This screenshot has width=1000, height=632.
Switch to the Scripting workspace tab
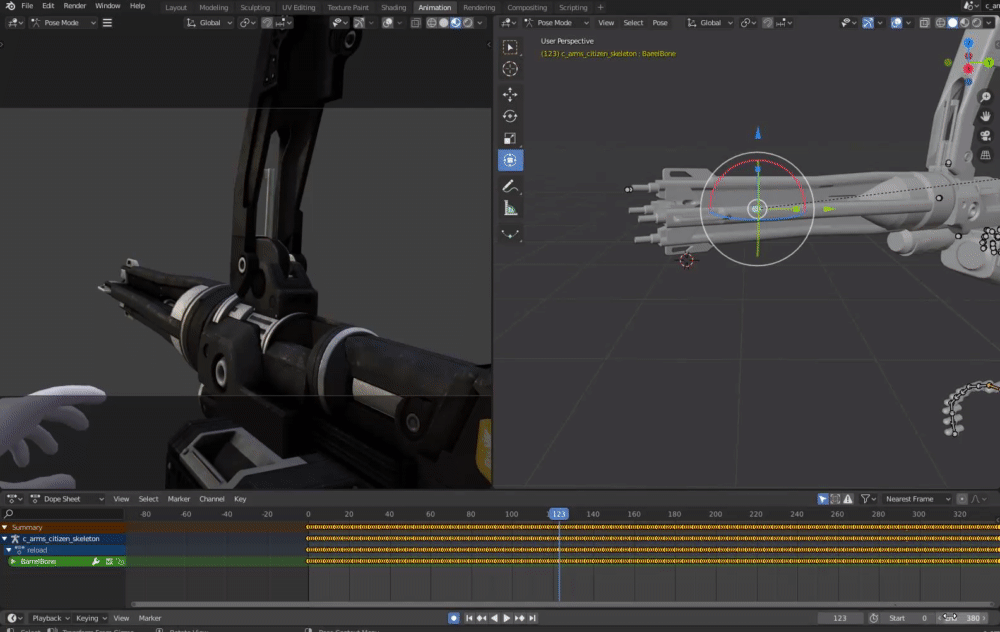pos(573,7)
